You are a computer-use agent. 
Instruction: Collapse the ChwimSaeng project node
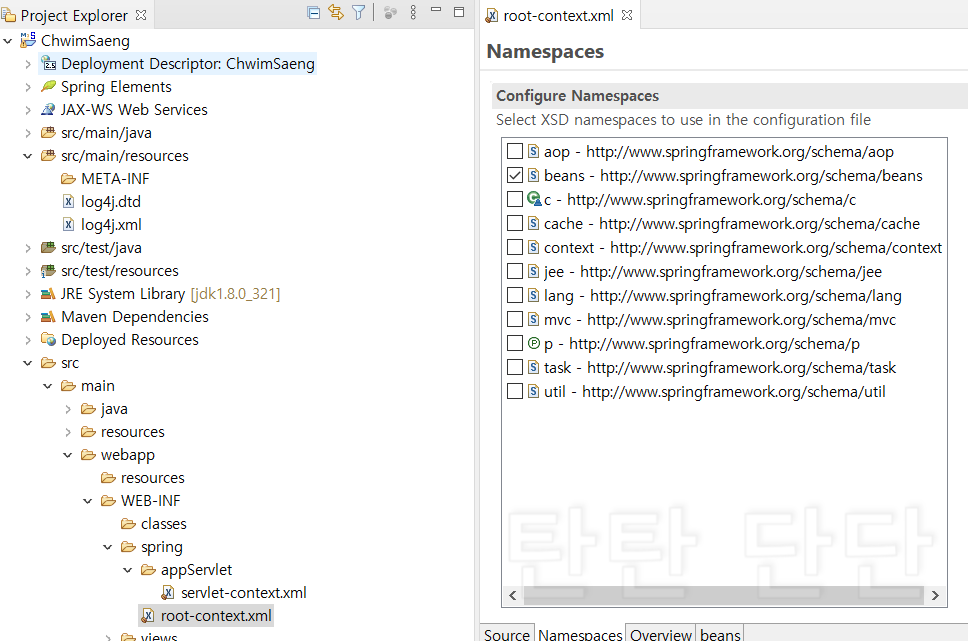8,41
